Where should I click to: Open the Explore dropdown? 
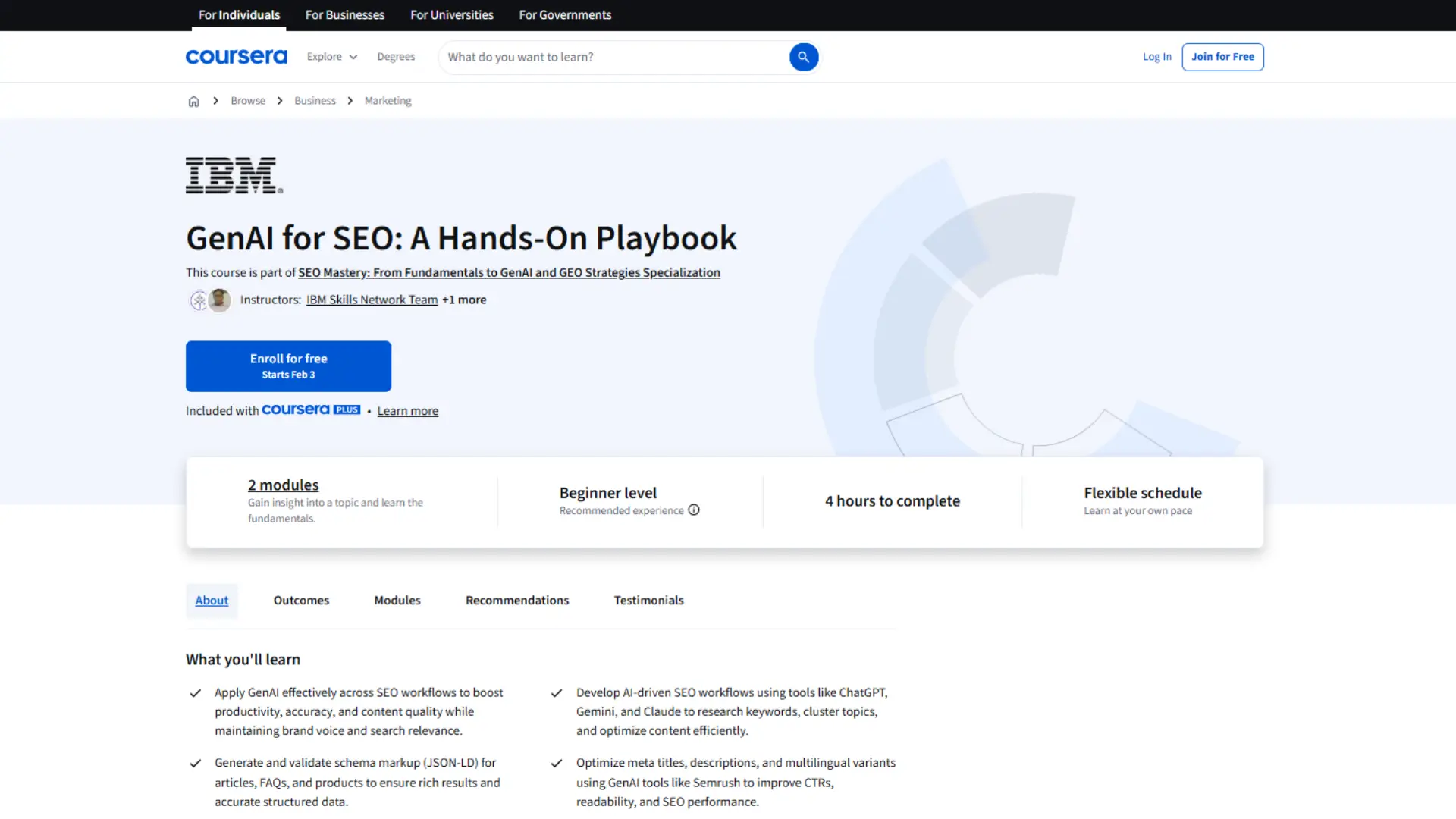[x=331, y=56]
